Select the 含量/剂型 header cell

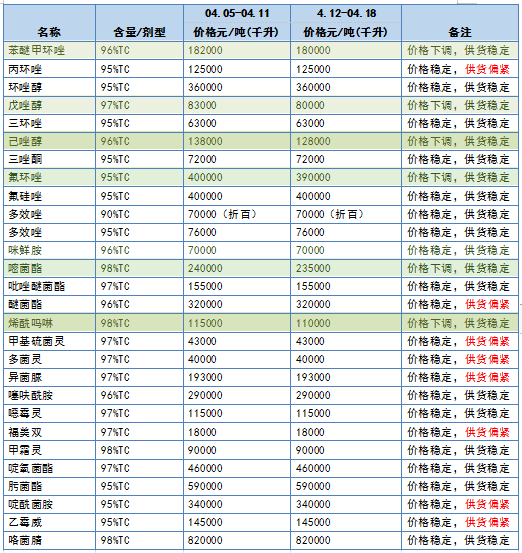(139, 23)
